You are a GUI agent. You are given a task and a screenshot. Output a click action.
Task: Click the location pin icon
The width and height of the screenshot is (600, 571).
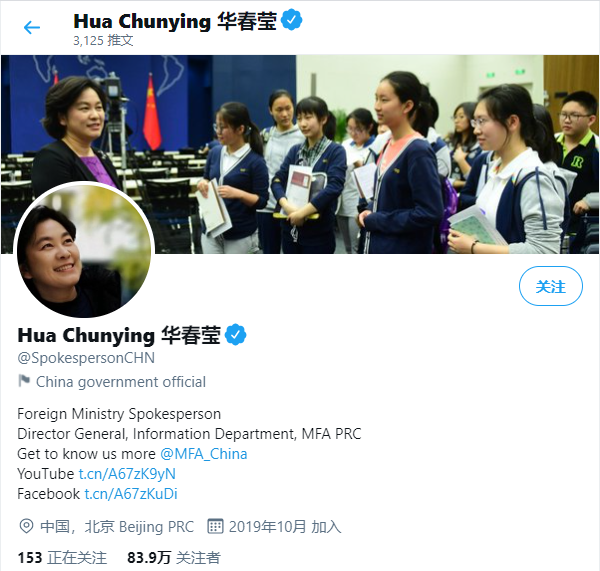tap(26, 527)
